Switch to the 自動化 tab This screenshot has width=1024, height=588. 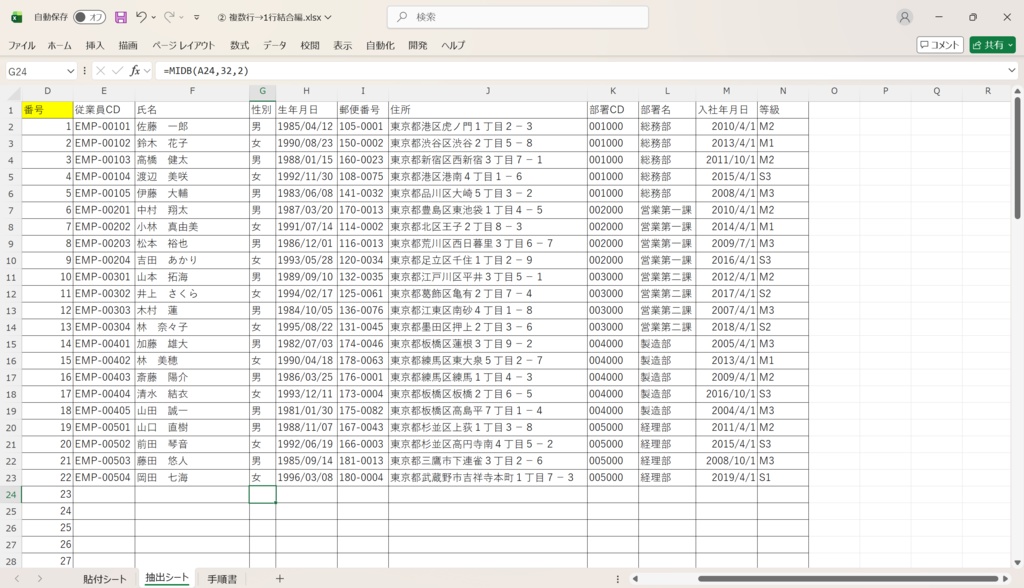click(380, 45)
